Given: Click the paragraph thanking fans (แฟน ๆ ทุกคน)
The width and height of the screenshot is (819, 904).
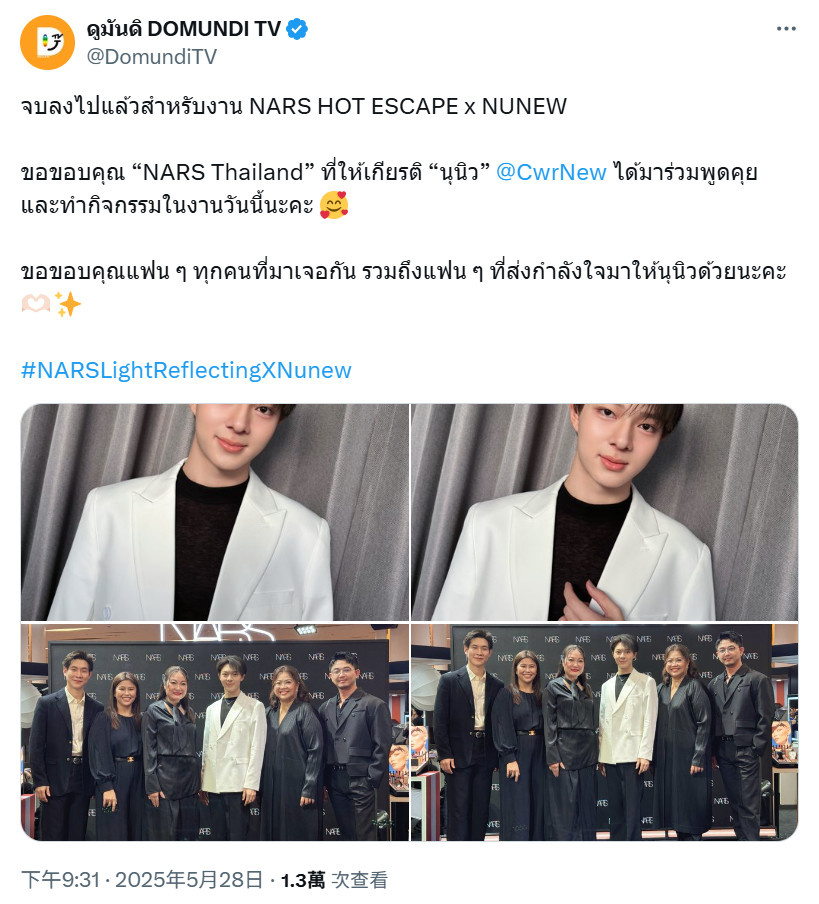Looking at the screenshot, I should tap(403, 288).
